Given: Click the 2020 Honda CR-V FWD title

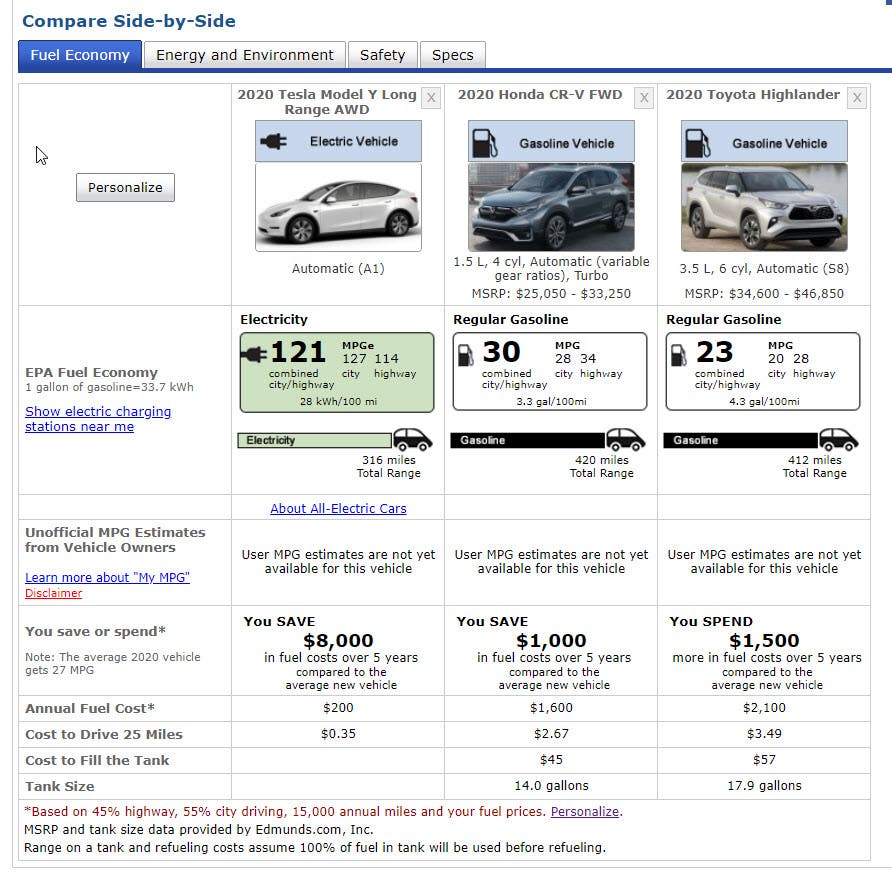Looking at the screenshot, I should (540, 94).
